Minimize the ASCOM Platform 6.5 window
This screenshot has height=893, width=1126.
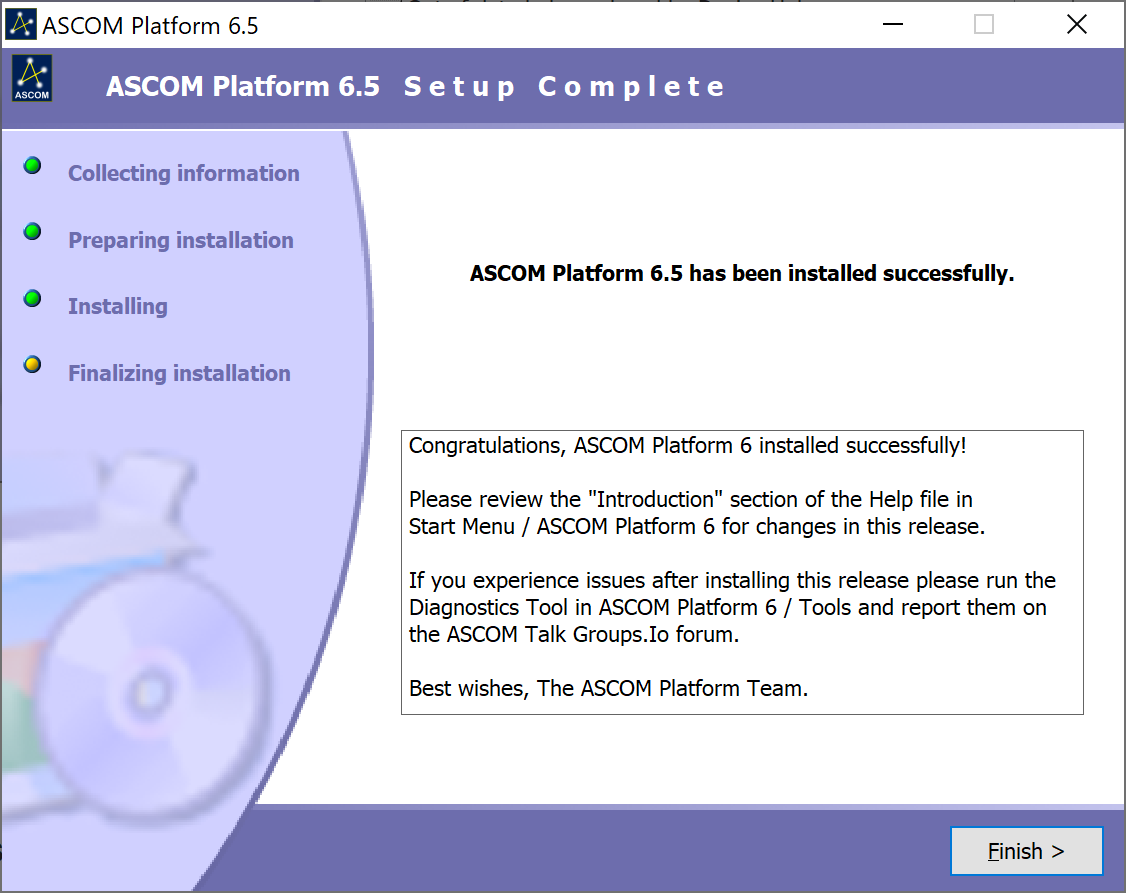click(893, 24)
